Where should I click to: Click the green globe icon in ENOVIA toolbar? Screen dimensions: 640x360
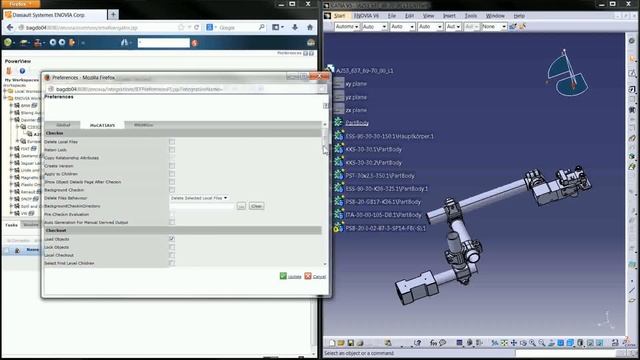(x=7, y=42)
